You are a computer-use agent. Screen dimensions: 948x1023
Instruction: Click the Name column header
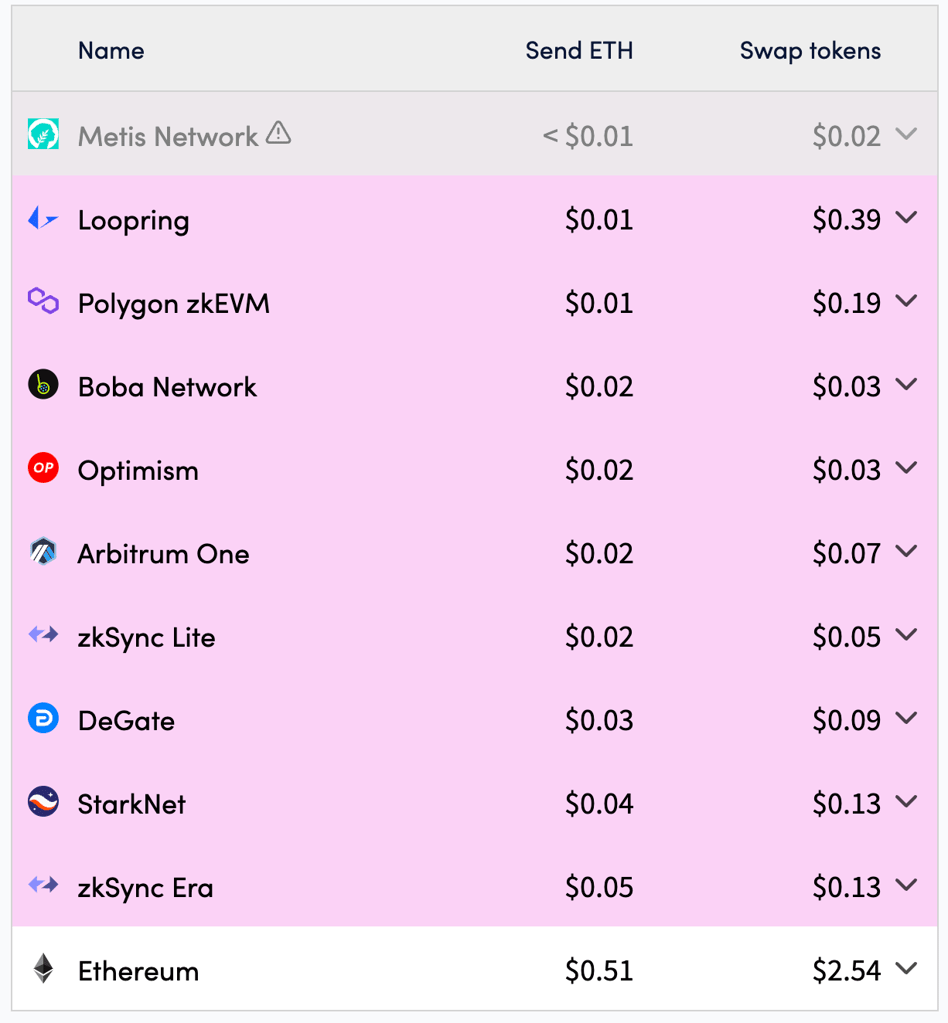[111, 51]
